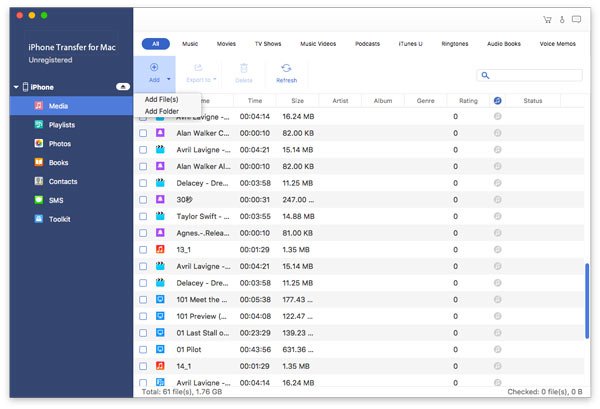600x409 pixels.
Task: Click the Delete trash icon
Action: (x=244, y=68)
